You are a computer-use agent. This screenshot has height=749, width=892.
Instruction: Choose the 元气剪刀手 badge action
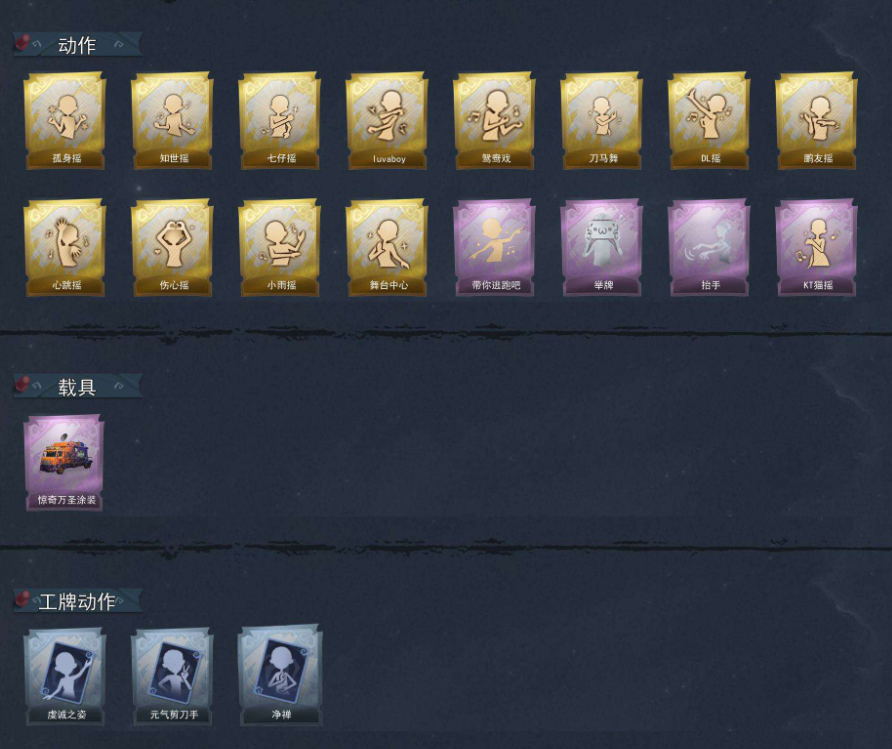[172, 676]
